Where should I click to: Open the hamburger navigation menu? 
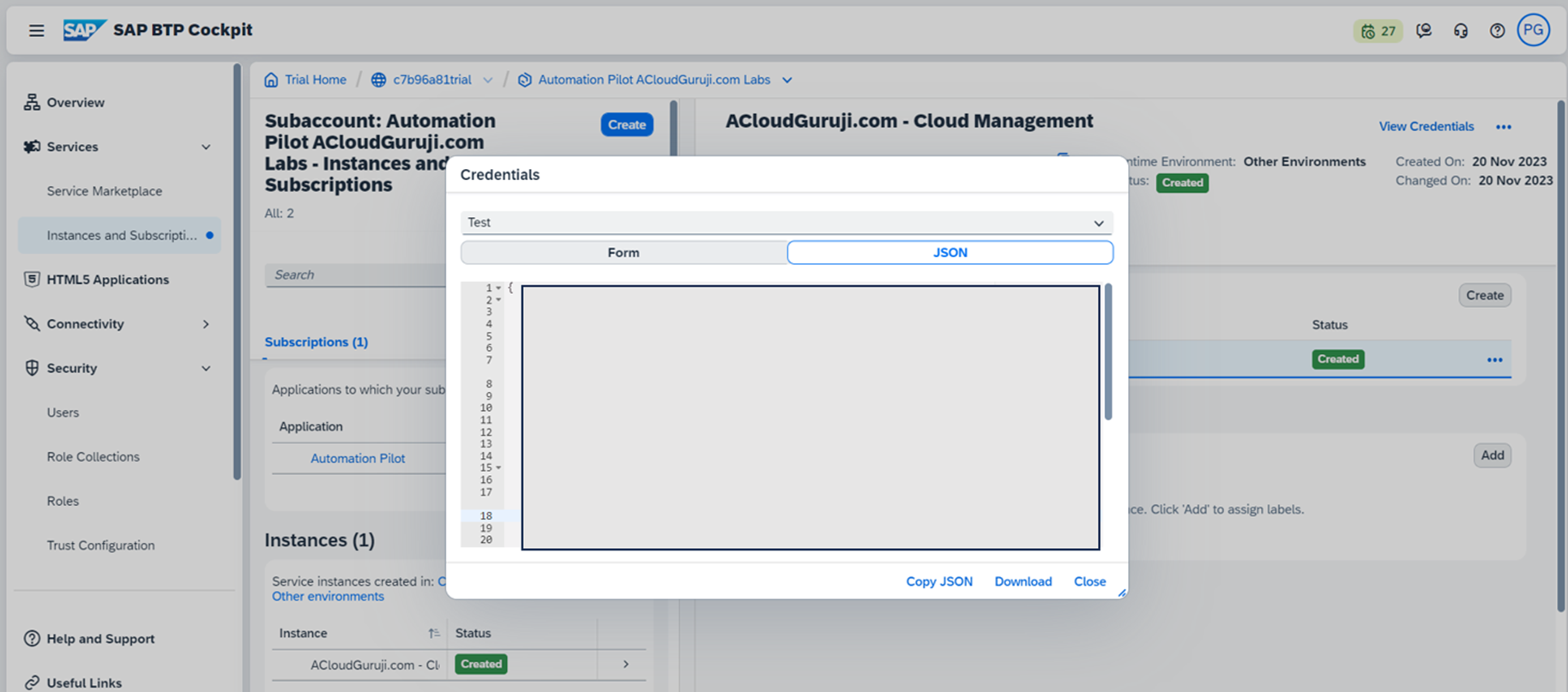pos(36,31)
